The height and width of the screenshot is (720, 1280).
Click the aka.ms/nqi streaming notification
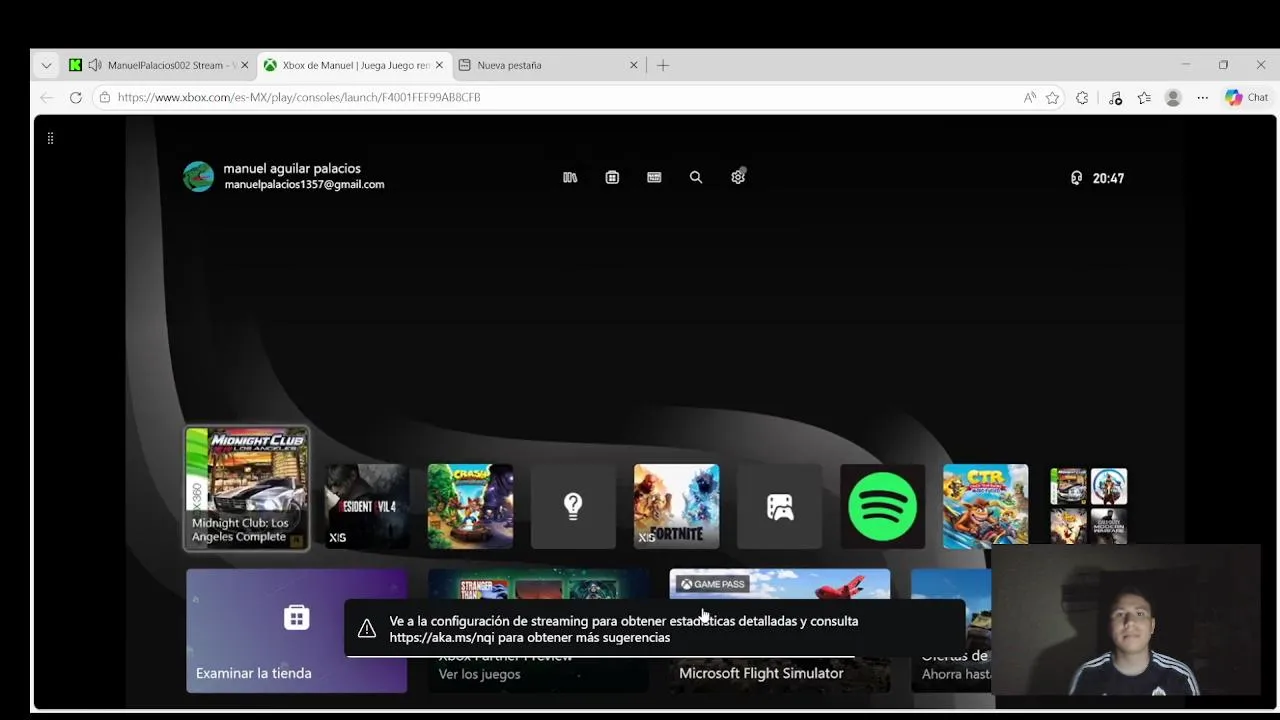click(655, 629)
